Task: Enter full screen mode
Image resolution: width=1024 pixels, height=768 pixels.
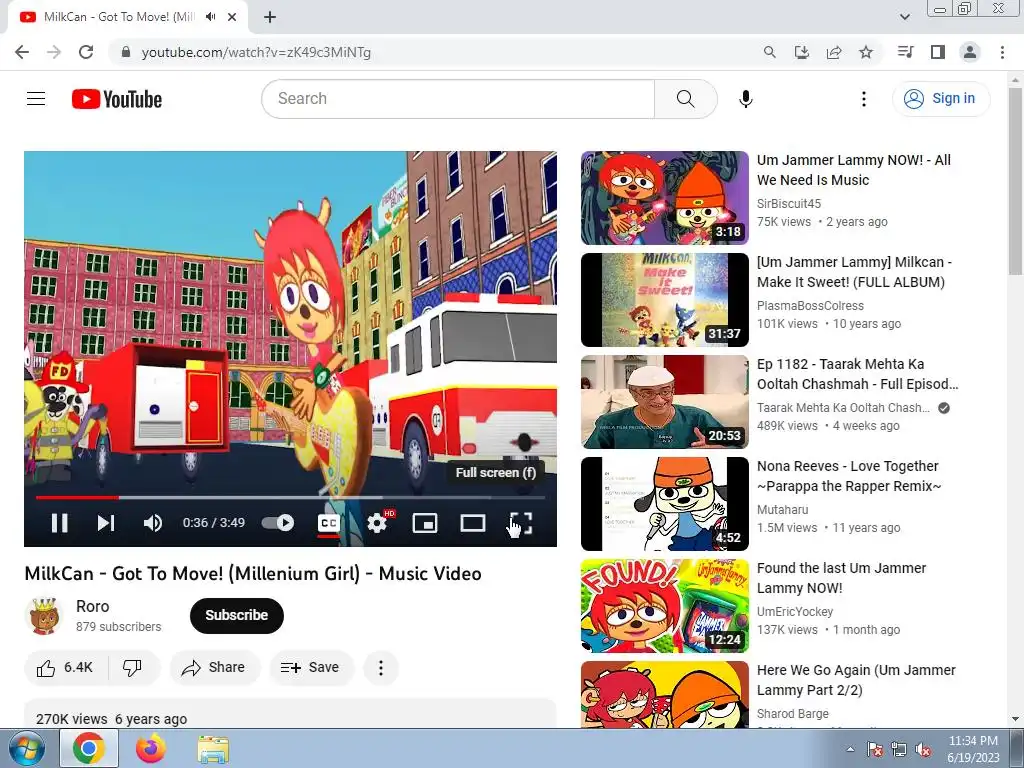Action: point(520,523)
